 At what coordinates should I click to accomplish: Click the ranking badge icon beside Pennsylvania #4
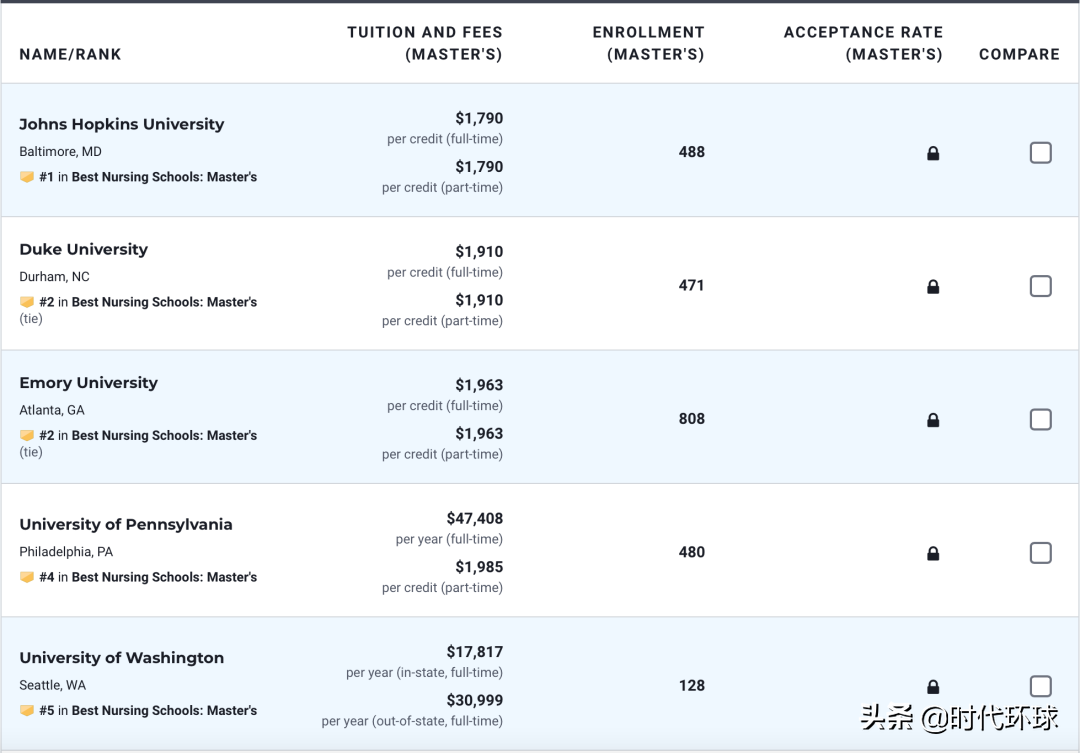pyautogui.click(x=27, y=577)
